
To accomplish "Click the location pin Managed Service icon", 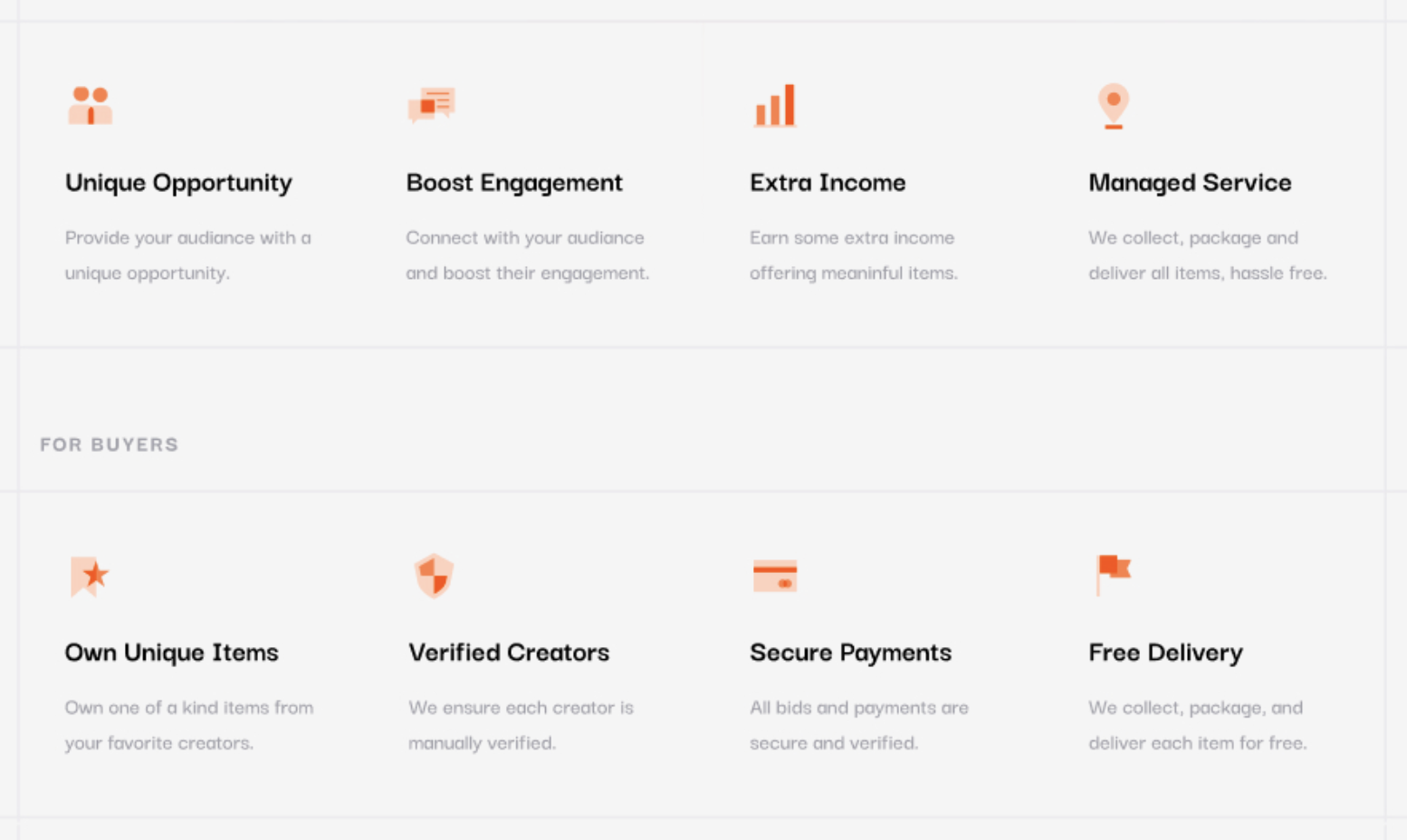I will 1113,106.
